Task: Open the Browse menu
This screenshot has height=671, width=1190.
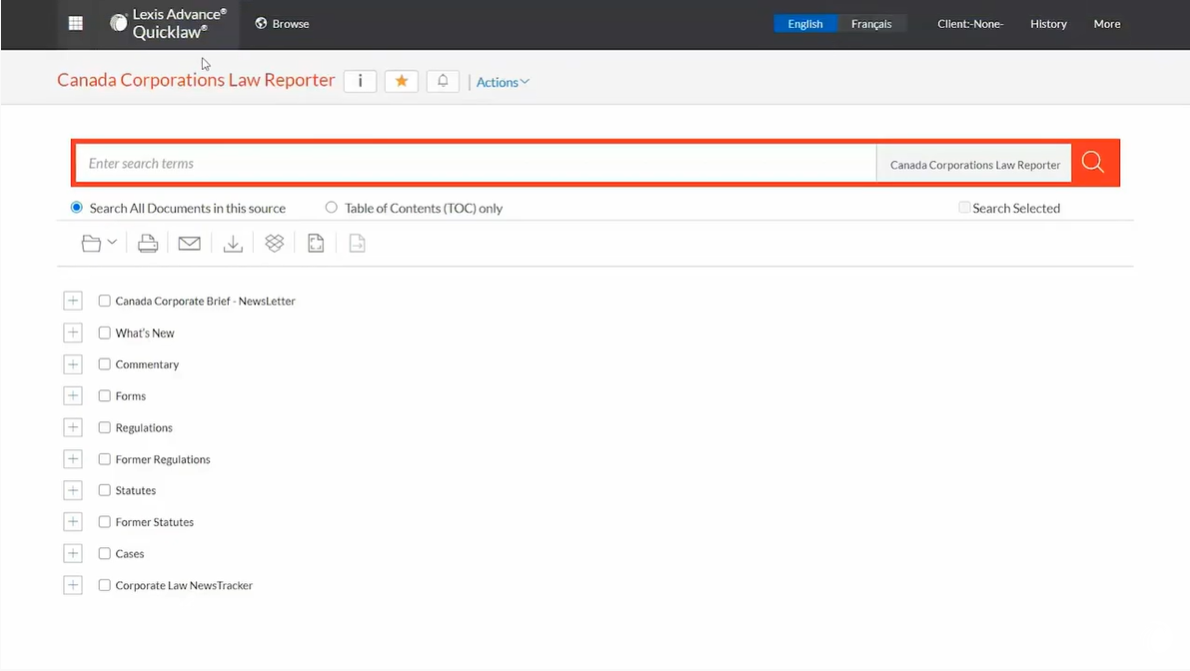Action: (x=282, y=24)
